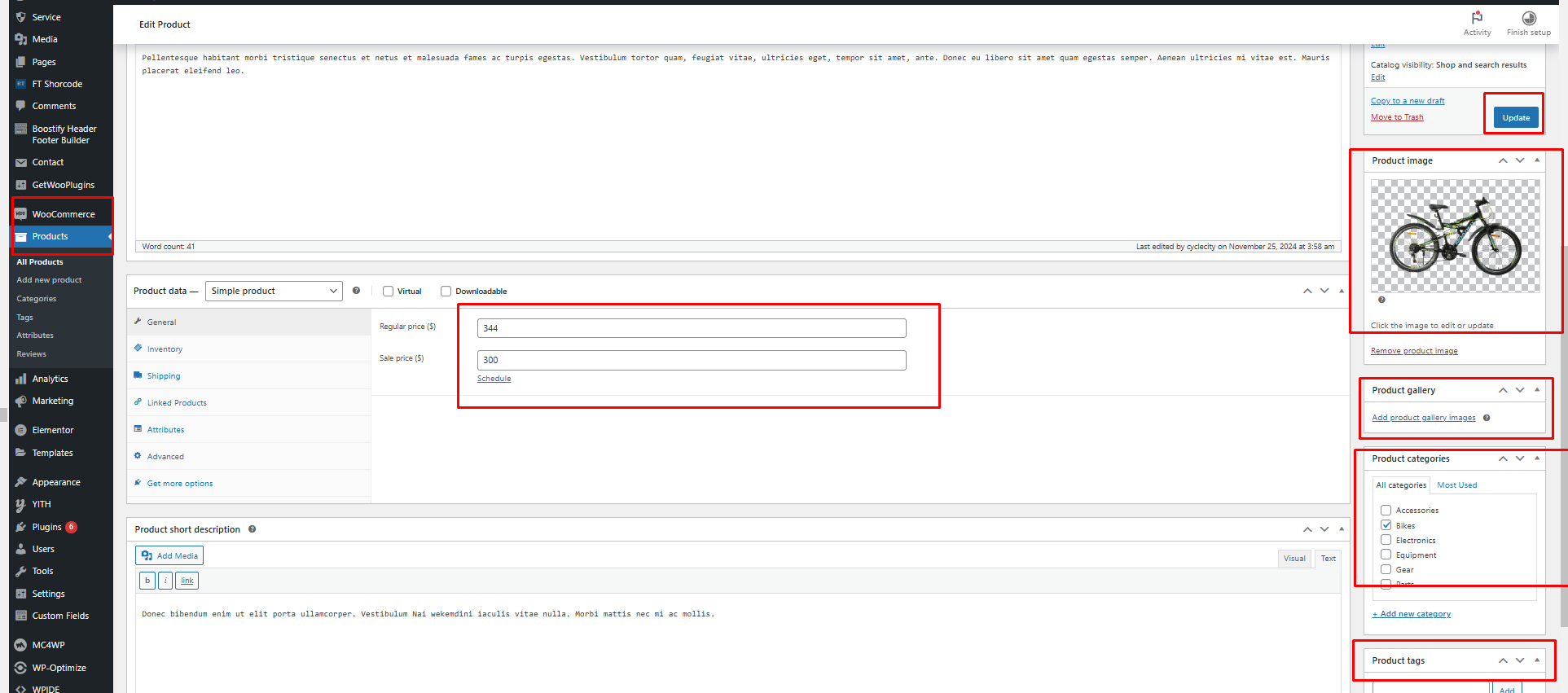Click in the Sale price field
The image size is (1568, 693).
692,360
